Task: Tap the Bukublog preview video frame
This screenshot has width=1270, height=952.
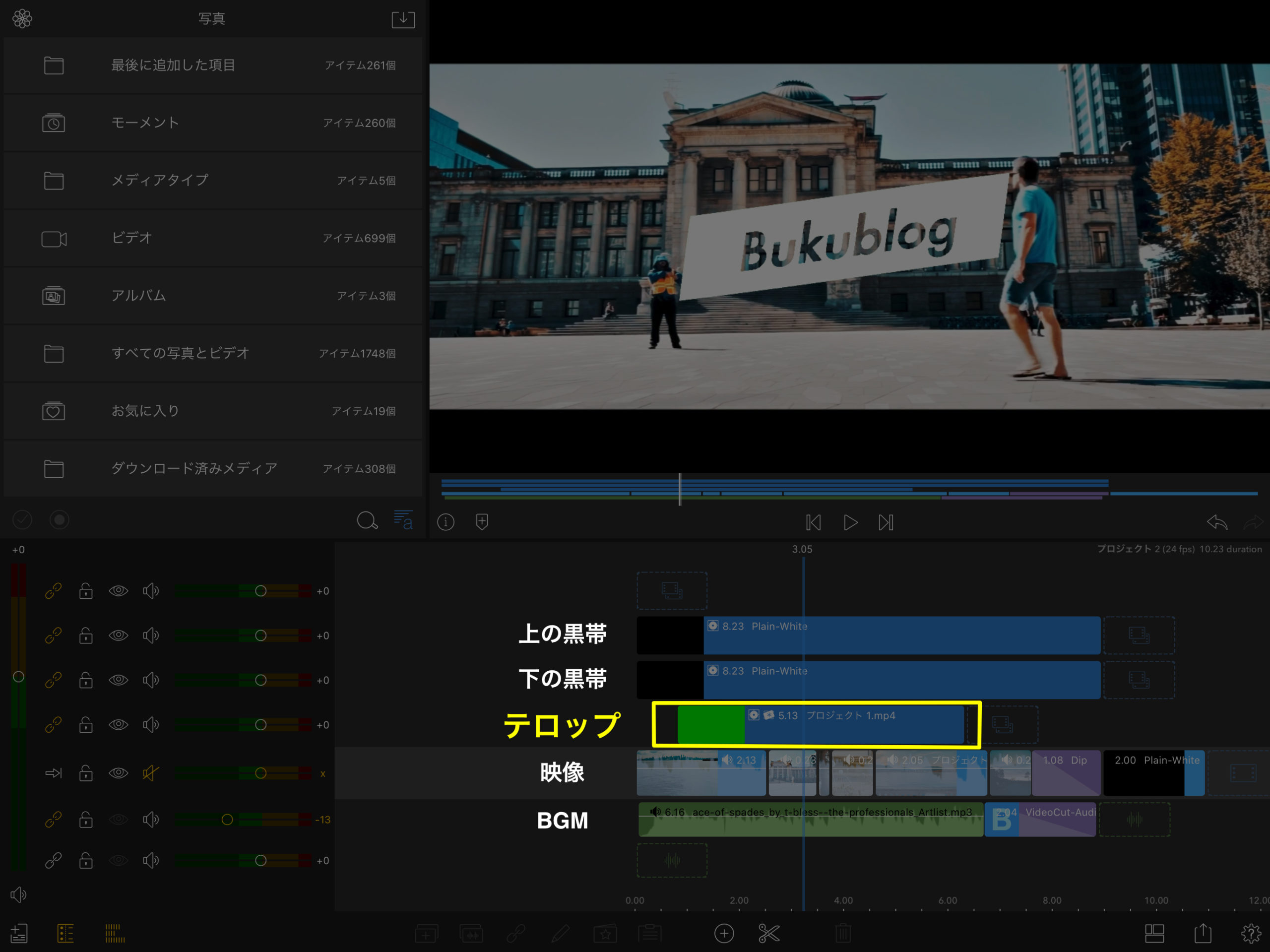Action: point(850,236)
